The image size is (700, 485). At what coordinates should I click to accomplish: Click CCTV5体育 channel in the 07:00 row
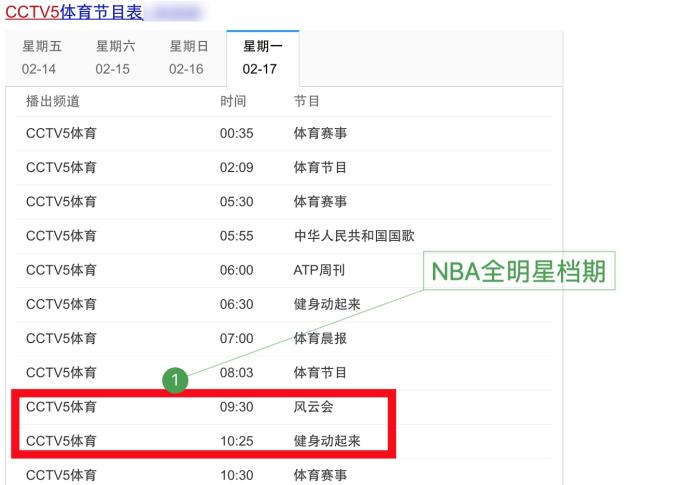(x=61, y=339)
